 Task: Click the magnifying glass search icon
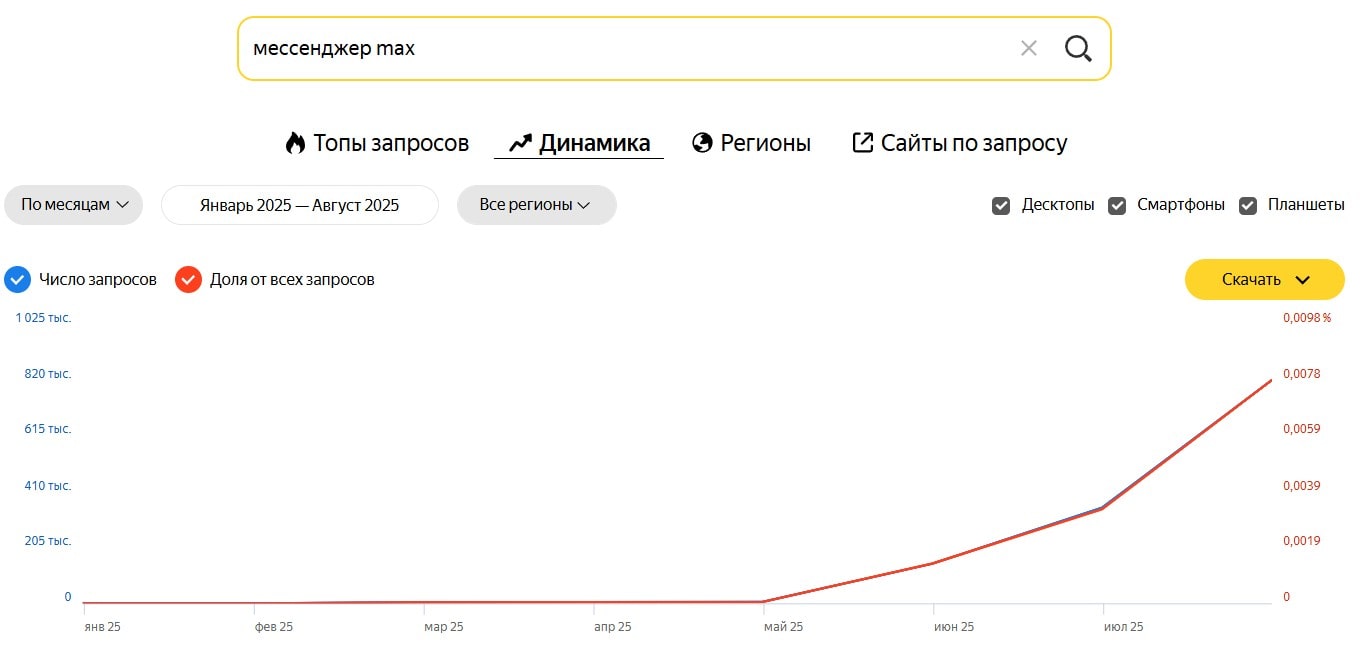(1078, 48)
